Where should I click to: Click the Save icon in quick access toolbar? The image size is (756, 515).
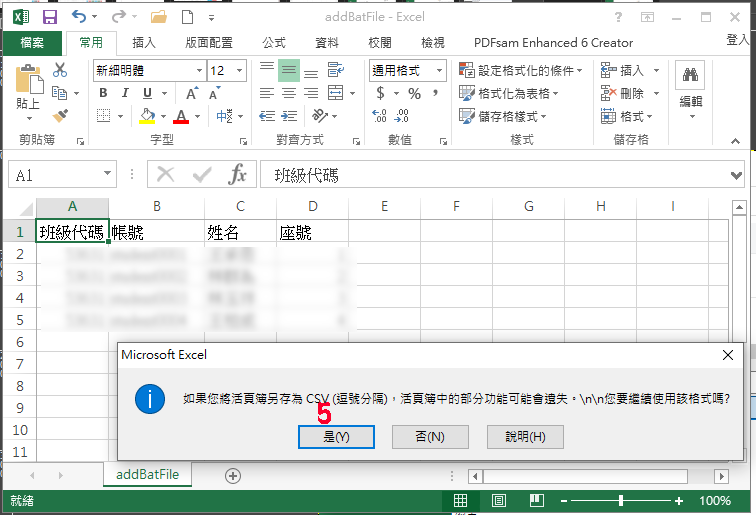[x=50, y=17]
